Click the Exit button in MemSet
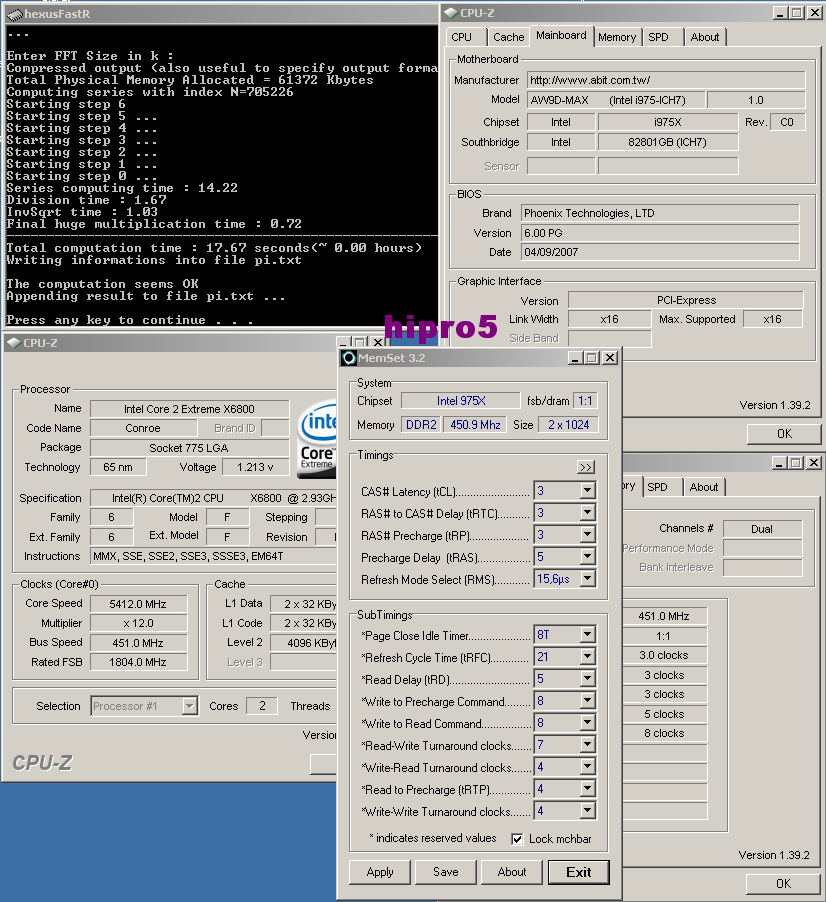The height and width of the screenshot is (902, 826). pos(579,872)
